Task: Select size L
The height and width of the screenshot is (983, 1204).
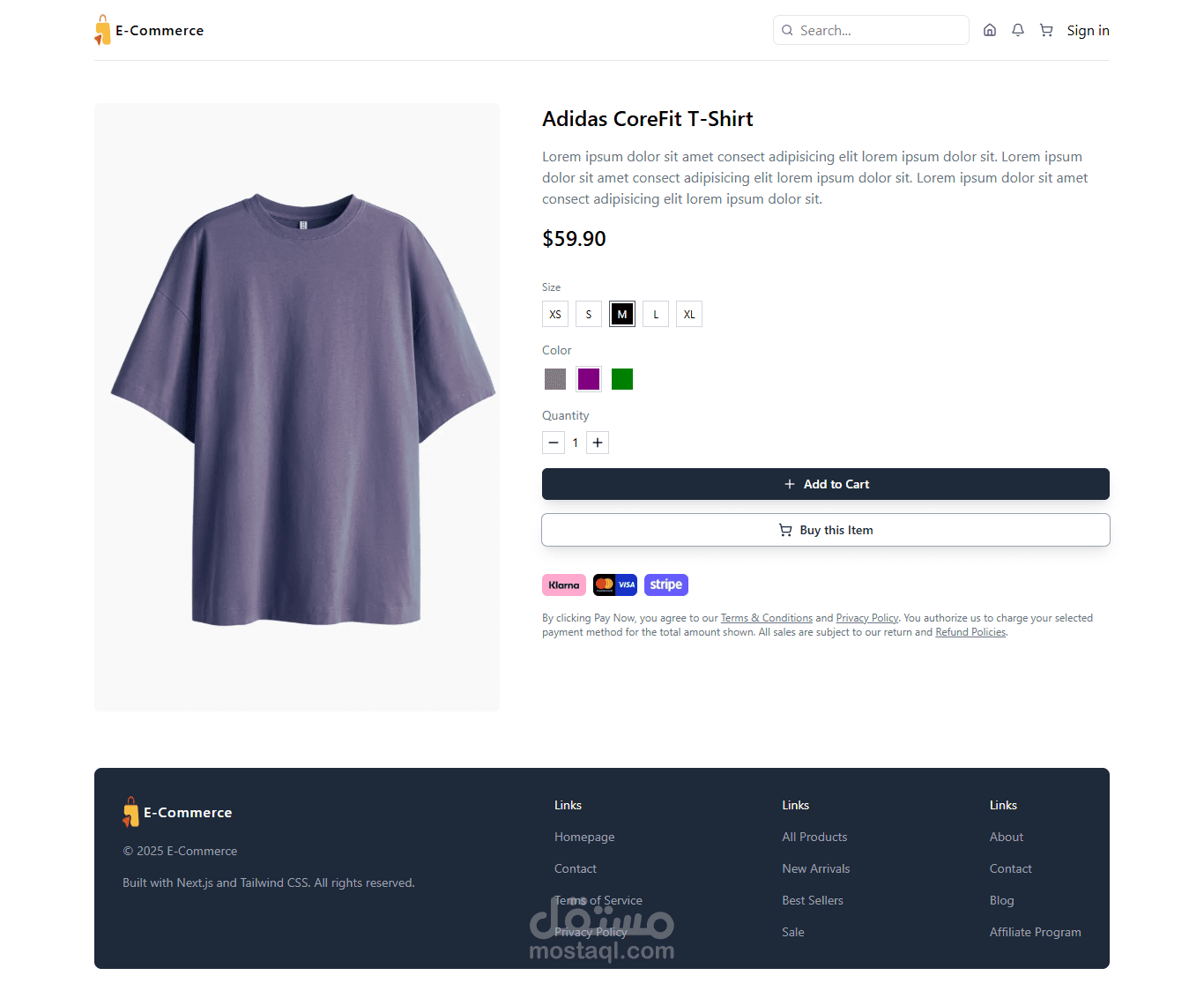Action: [656, 314]
